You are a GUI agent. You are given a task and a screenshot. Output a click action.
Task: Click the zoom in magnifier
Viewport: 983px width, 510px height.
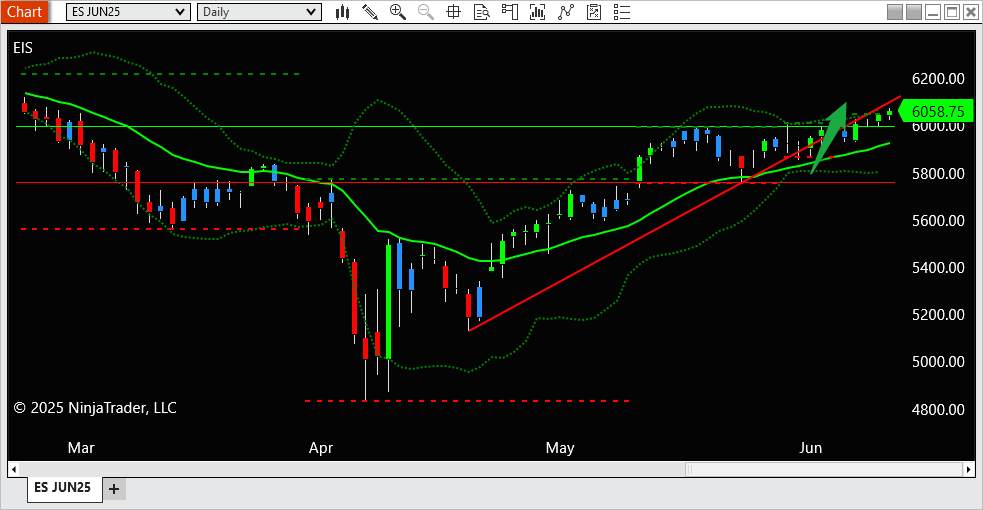tap(397, 12)
